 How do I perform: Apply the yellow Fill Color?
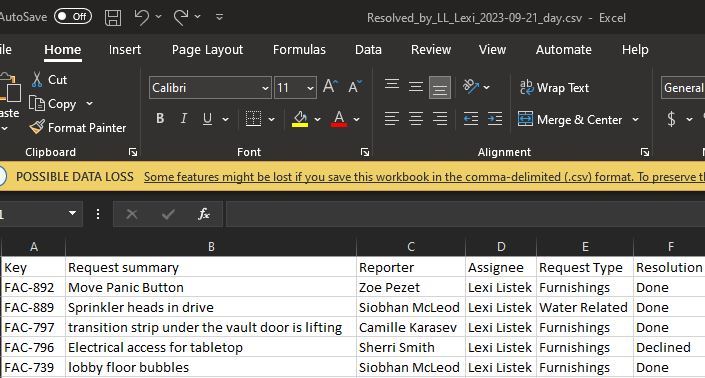click(300, 119)
